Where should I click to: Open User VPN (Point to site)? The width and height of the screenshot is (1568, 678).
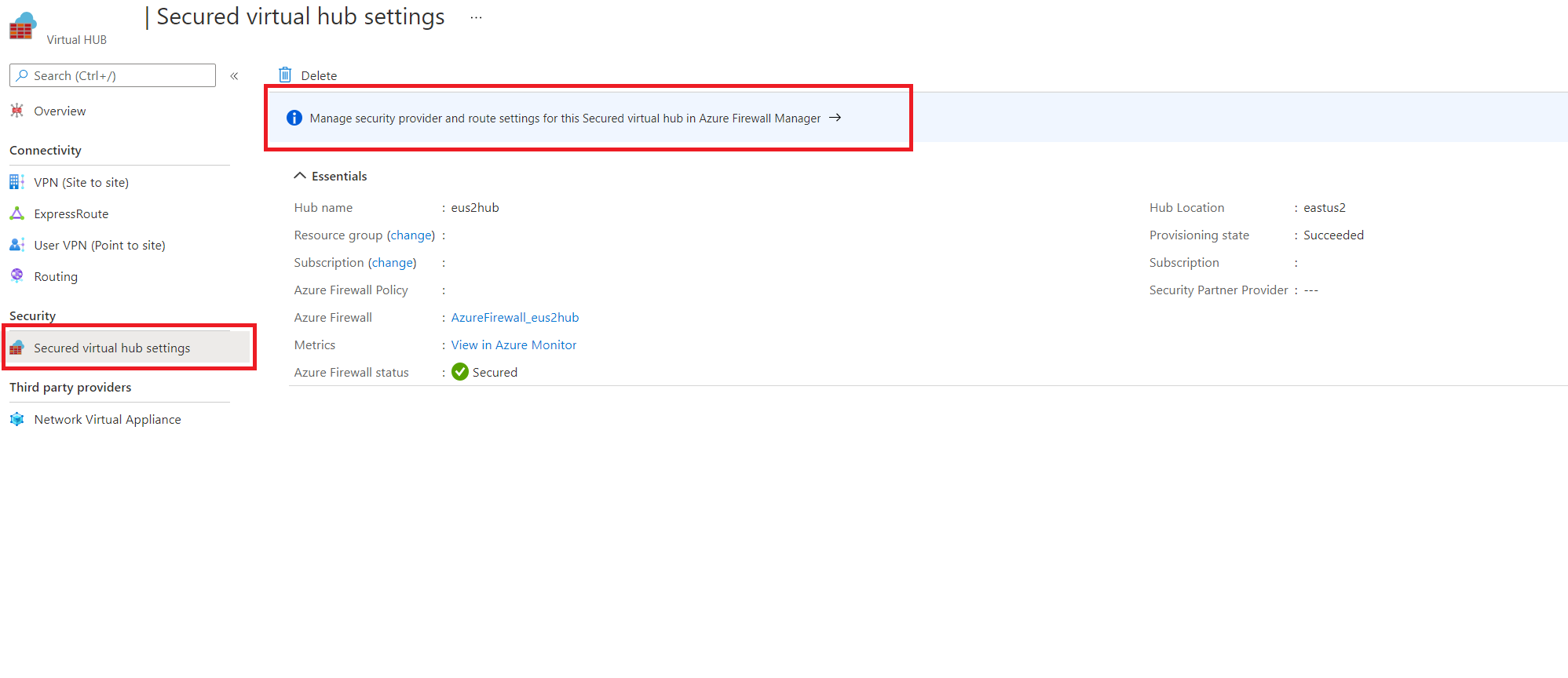[x=100, y=246]
